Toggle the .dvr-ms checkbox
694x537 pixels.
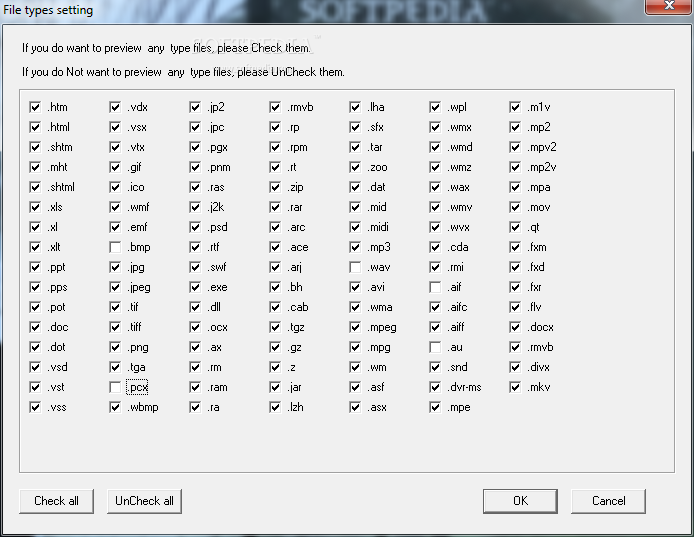[435, 387]
